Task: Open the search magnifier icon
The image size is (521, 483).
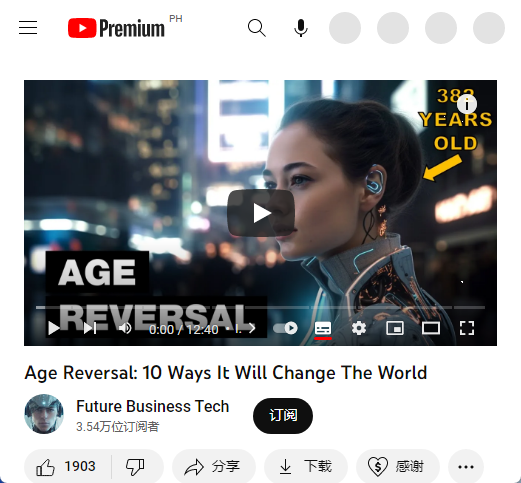Action: (x=257, y=28)
